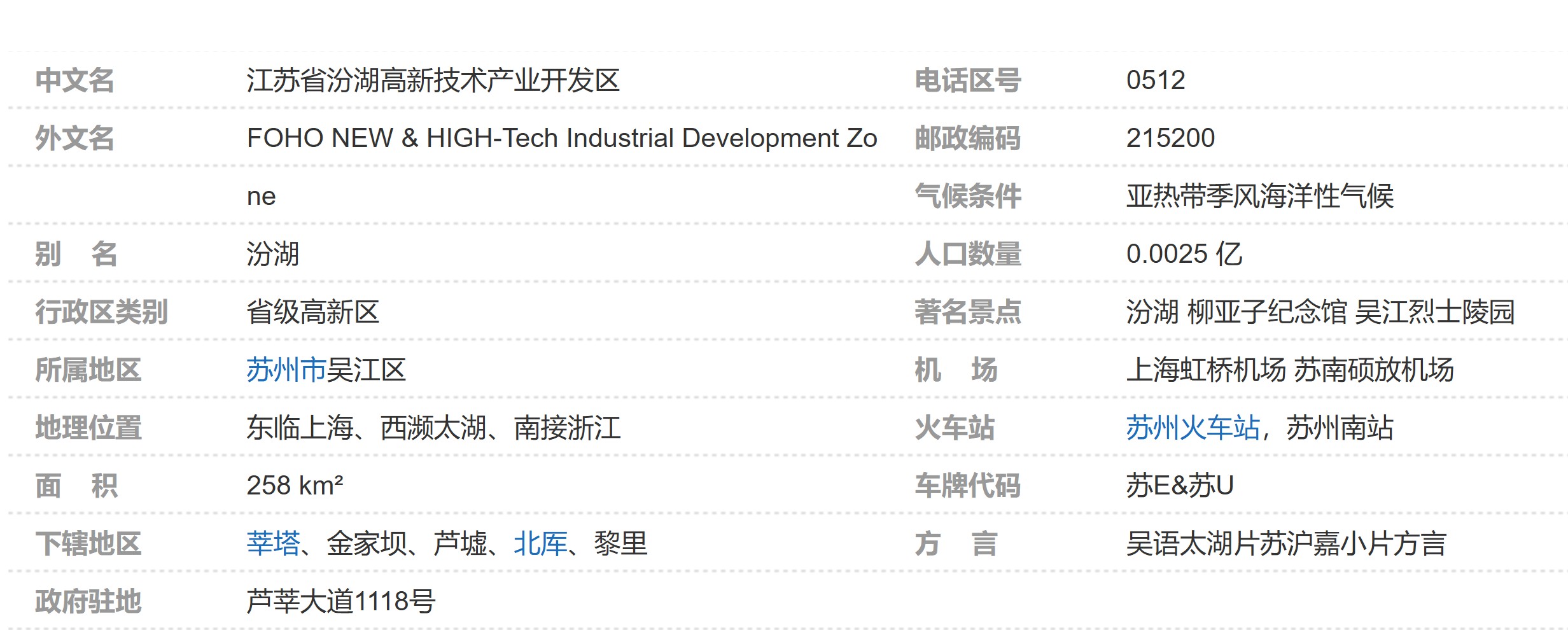Click the text 黎里
The image size is (1568, 630).
coord(620,543)
